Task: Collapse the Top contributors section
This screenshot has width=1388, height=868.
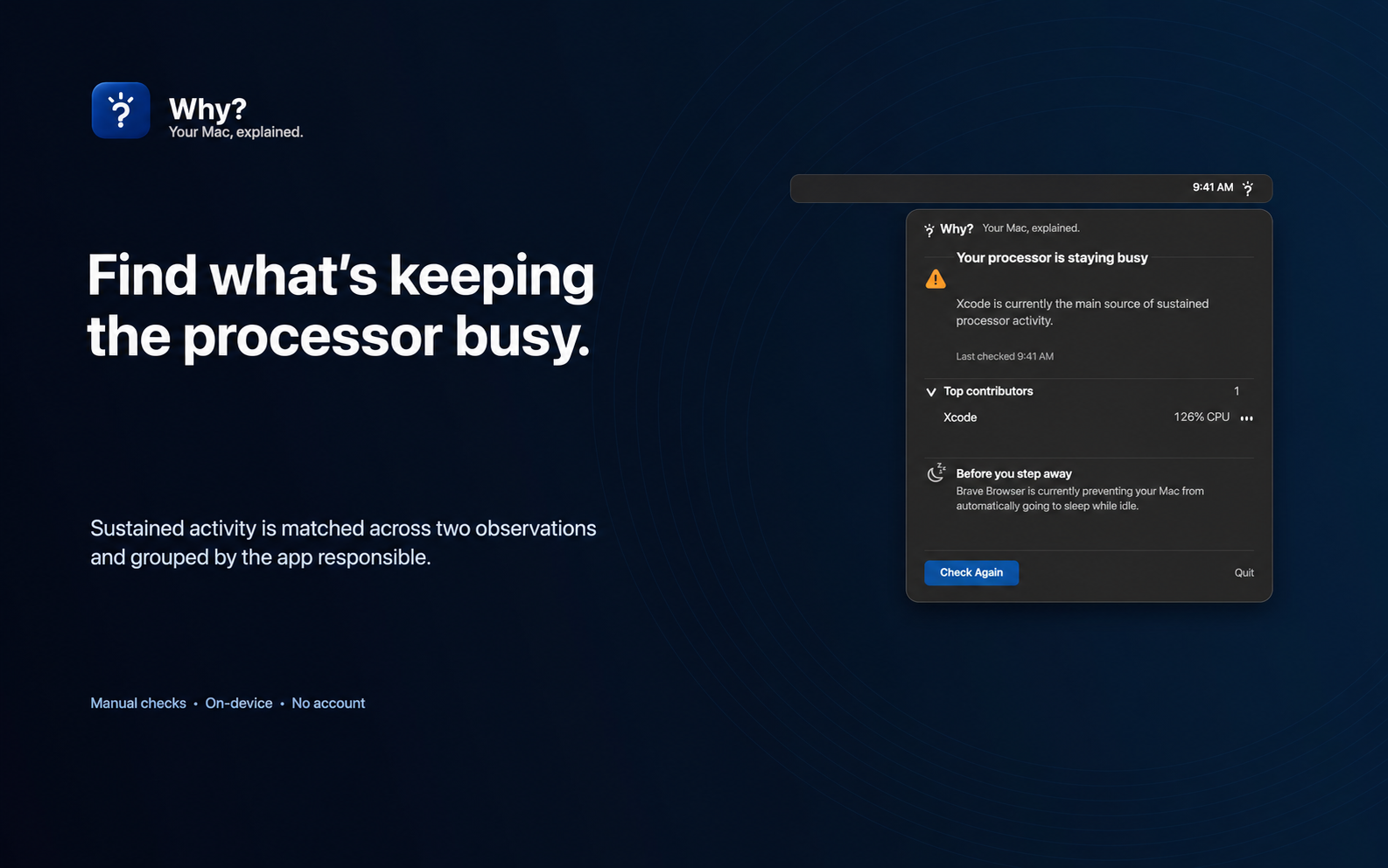Action: [931, 392]
